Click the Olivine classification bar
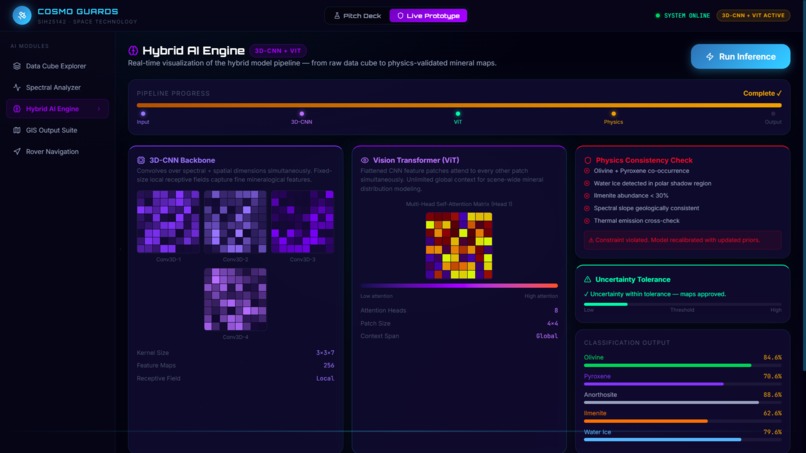 point(683,365)
